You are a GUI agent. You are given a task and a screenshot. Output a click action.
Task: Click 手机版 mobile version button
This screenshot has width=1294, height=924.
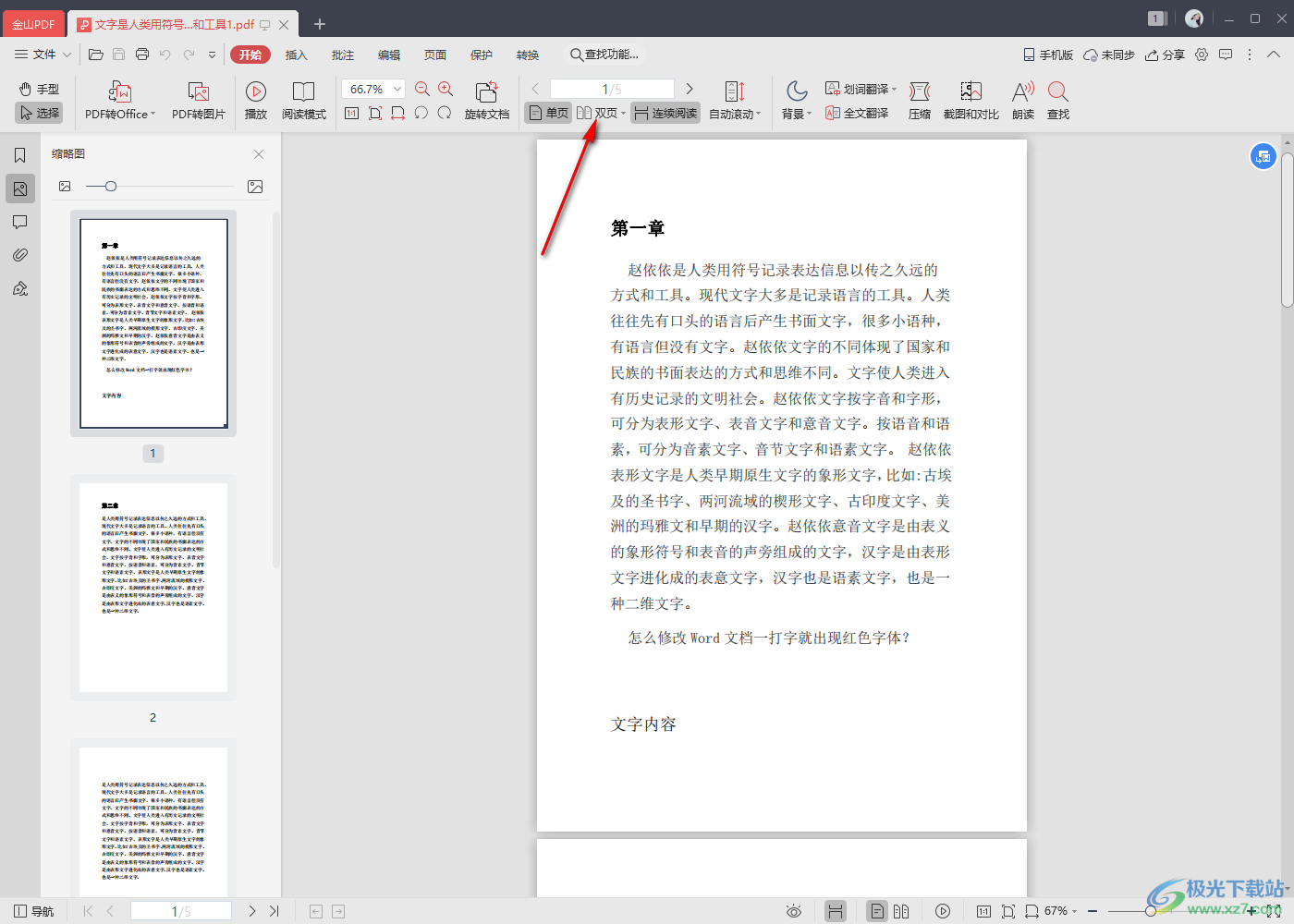tap(1048, 55)
